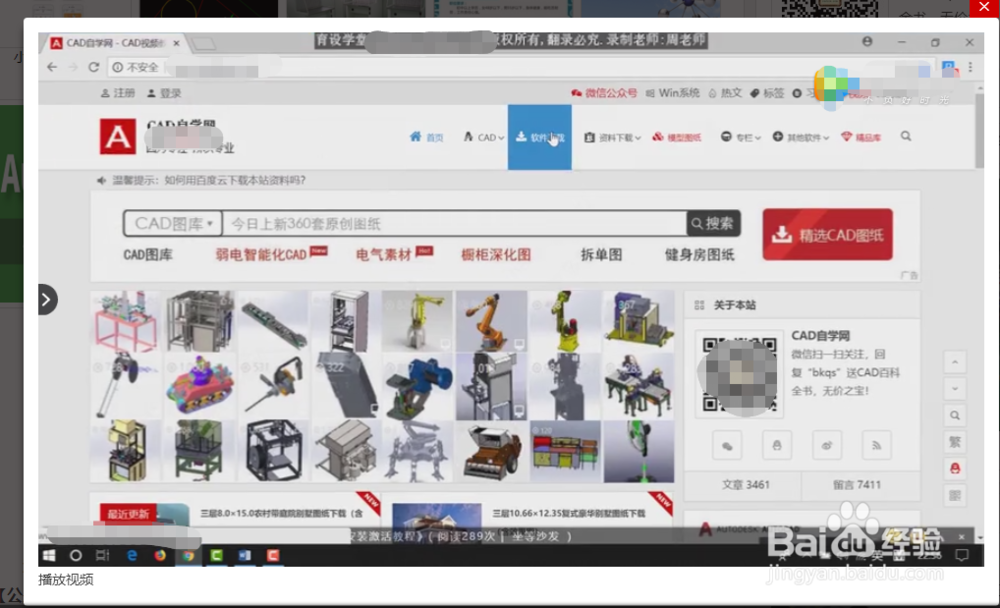Click the floating sidebar search icon
The image size is (1000, 608).
tap(955, 416)
